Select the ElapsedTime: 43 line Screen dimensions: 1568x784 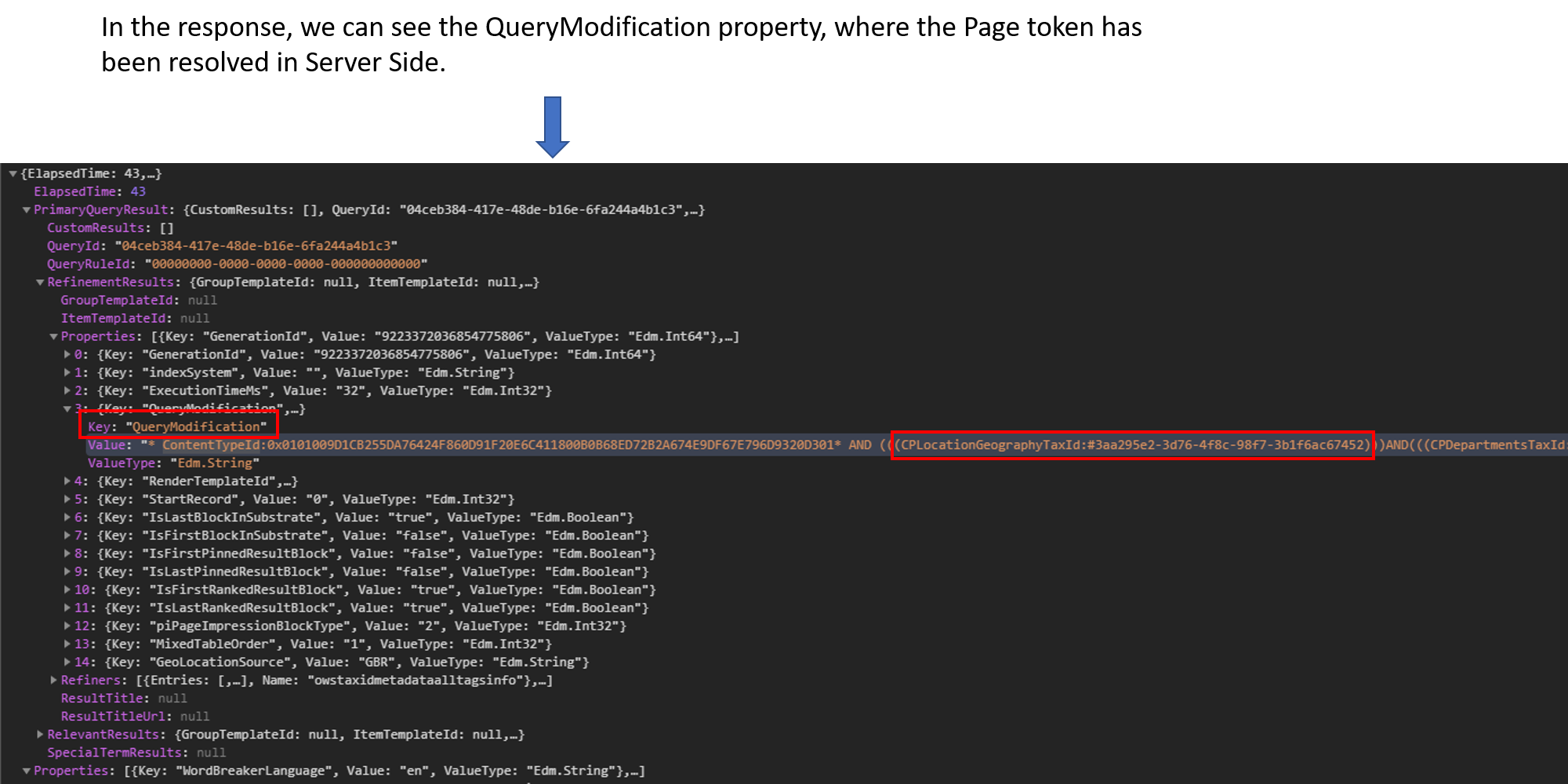89,192
